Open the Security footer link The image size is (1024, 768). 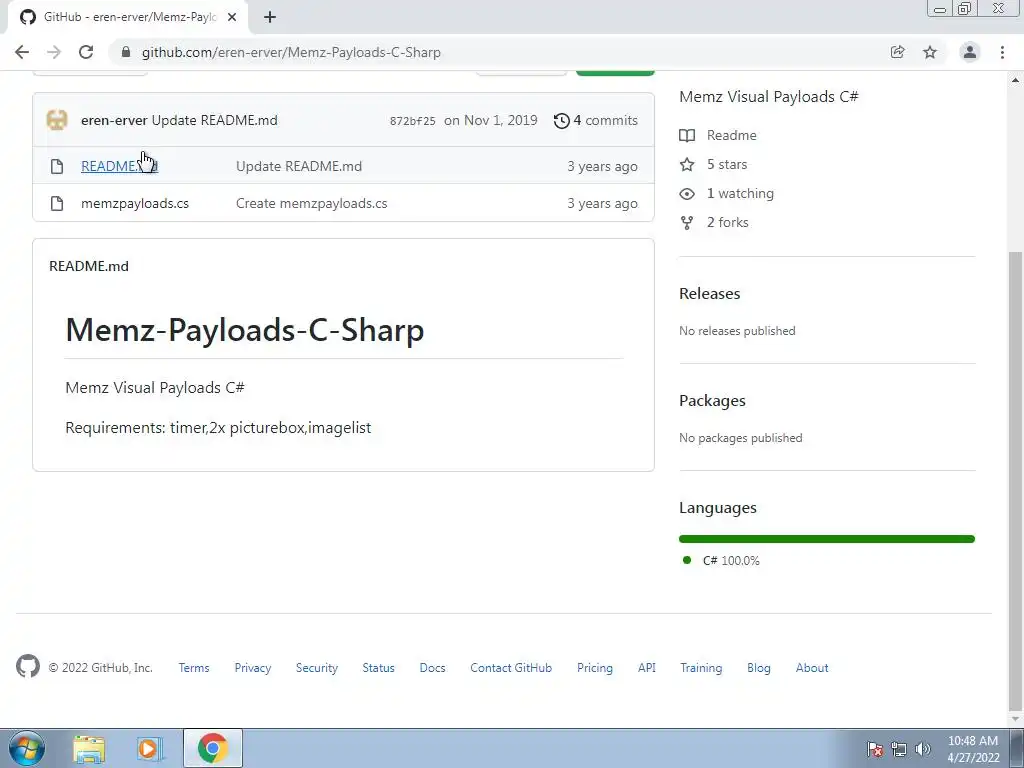point(317,667)
